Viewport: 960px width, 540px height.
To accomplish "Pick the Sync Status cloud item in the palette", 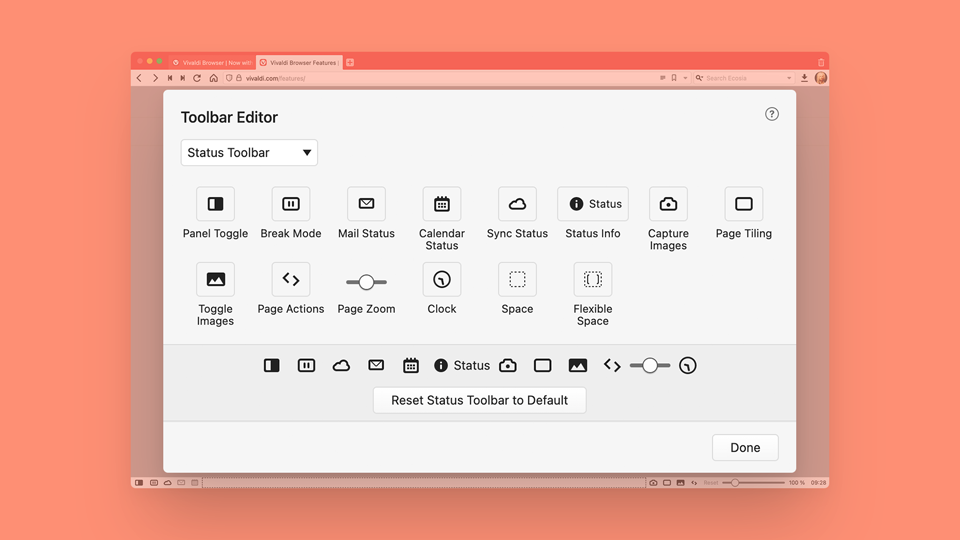I will coord(517,204).
